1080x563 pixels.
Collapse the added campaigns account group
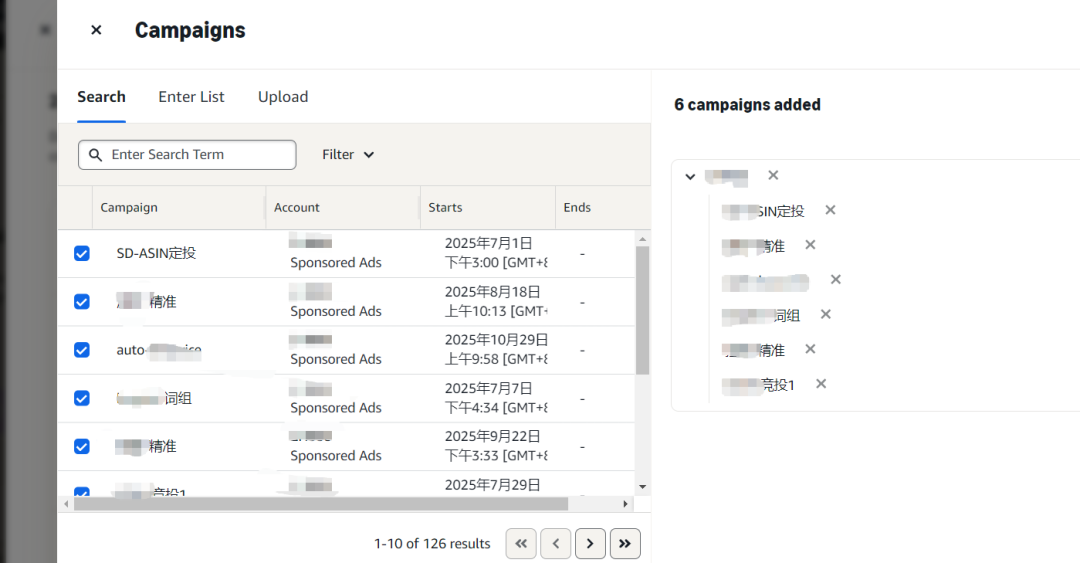coord(690,176)
